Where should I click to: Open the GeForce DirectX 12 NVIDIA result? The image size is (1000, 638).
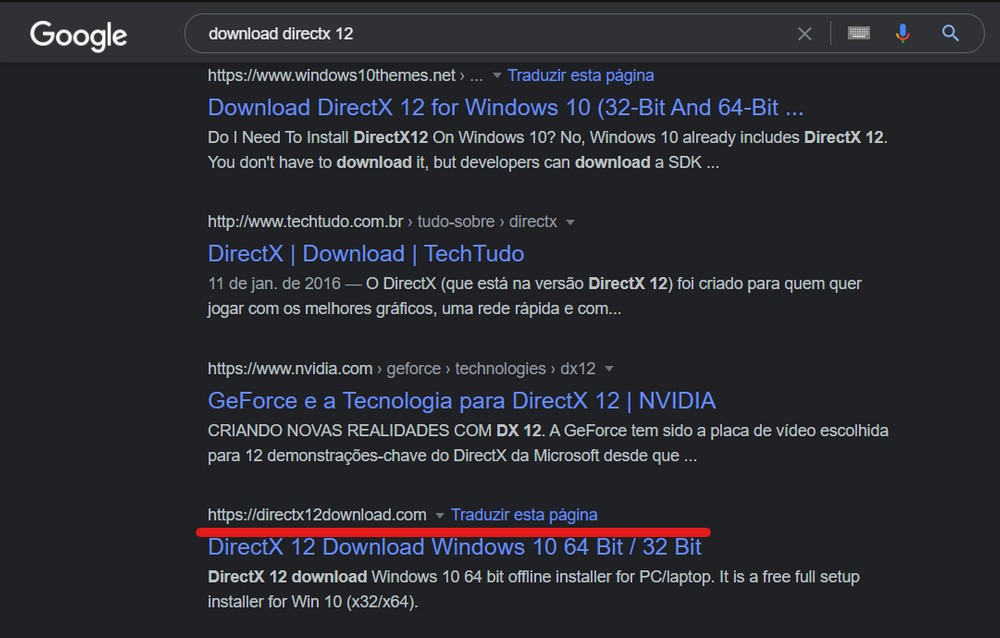461,401
